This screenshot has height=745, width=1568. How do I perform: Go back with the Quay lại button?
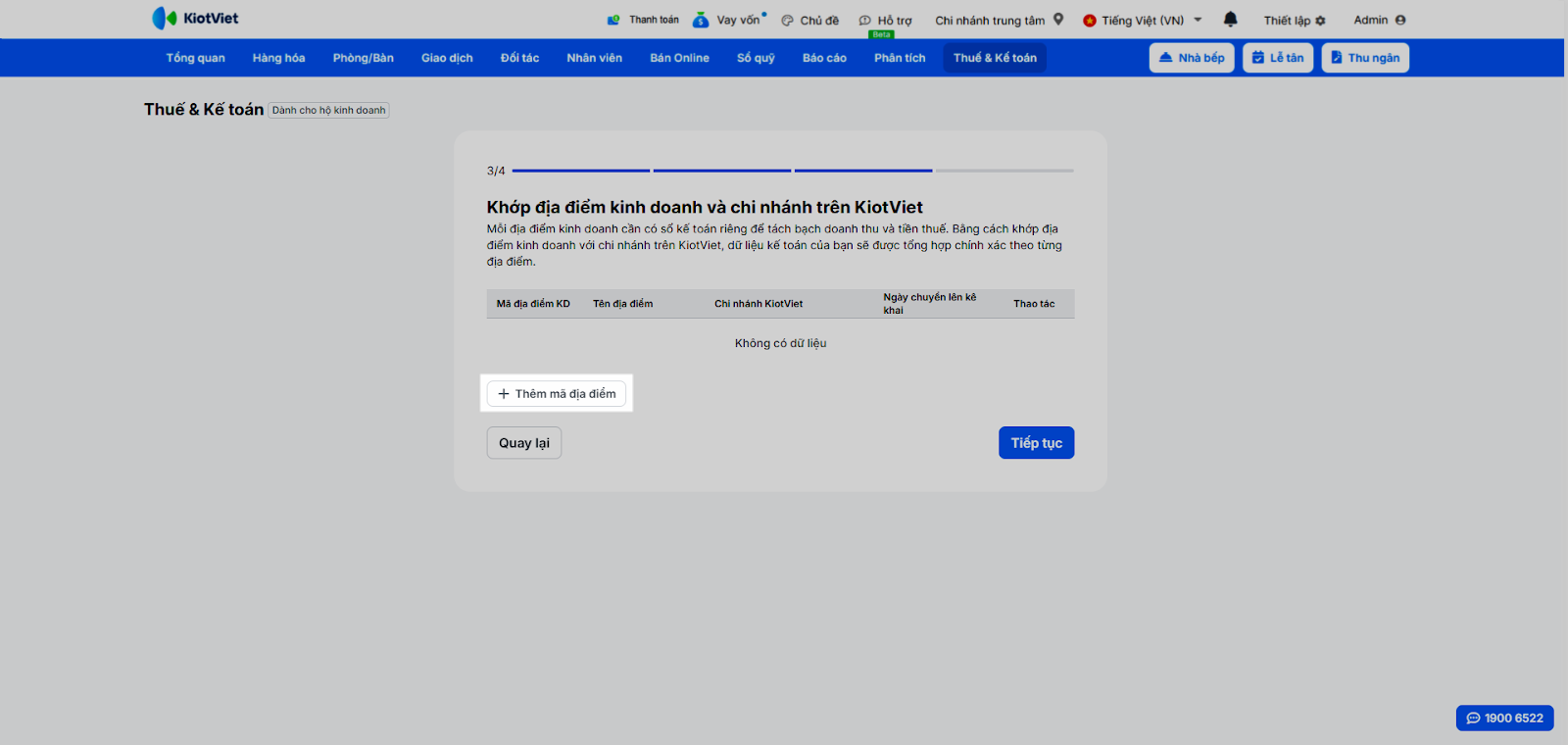pos(524,443)
